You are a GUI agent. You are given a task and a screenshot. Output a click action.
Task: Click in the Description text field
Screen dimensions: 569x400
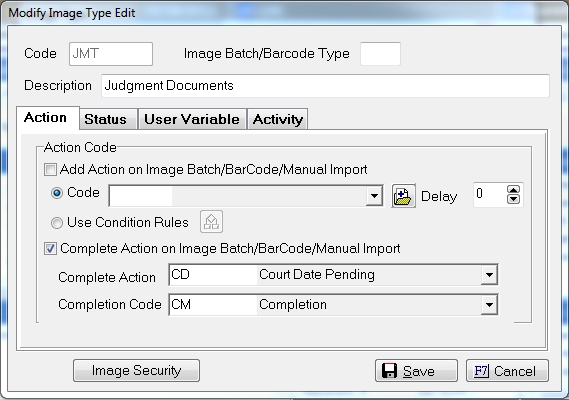point(325,86)
